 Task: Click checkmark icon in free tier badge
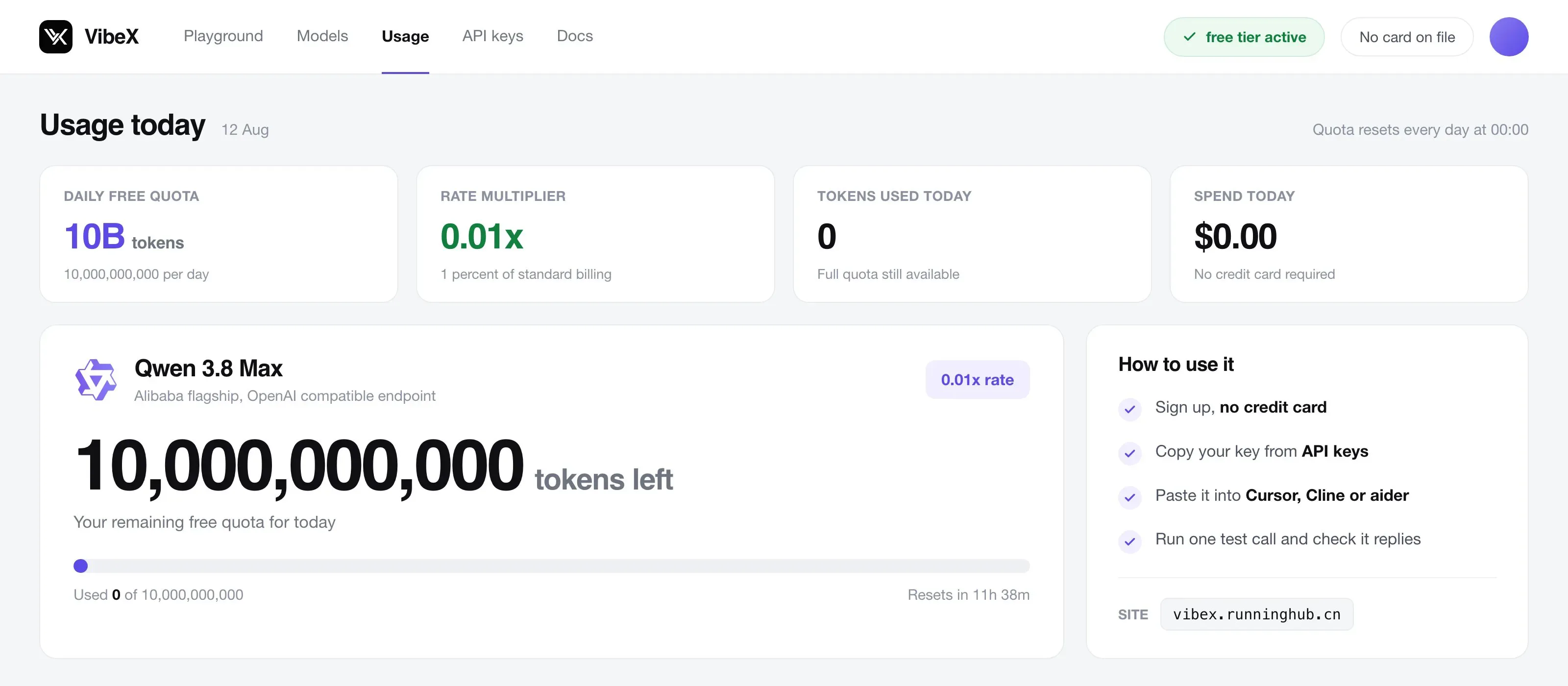point(1189,37)
